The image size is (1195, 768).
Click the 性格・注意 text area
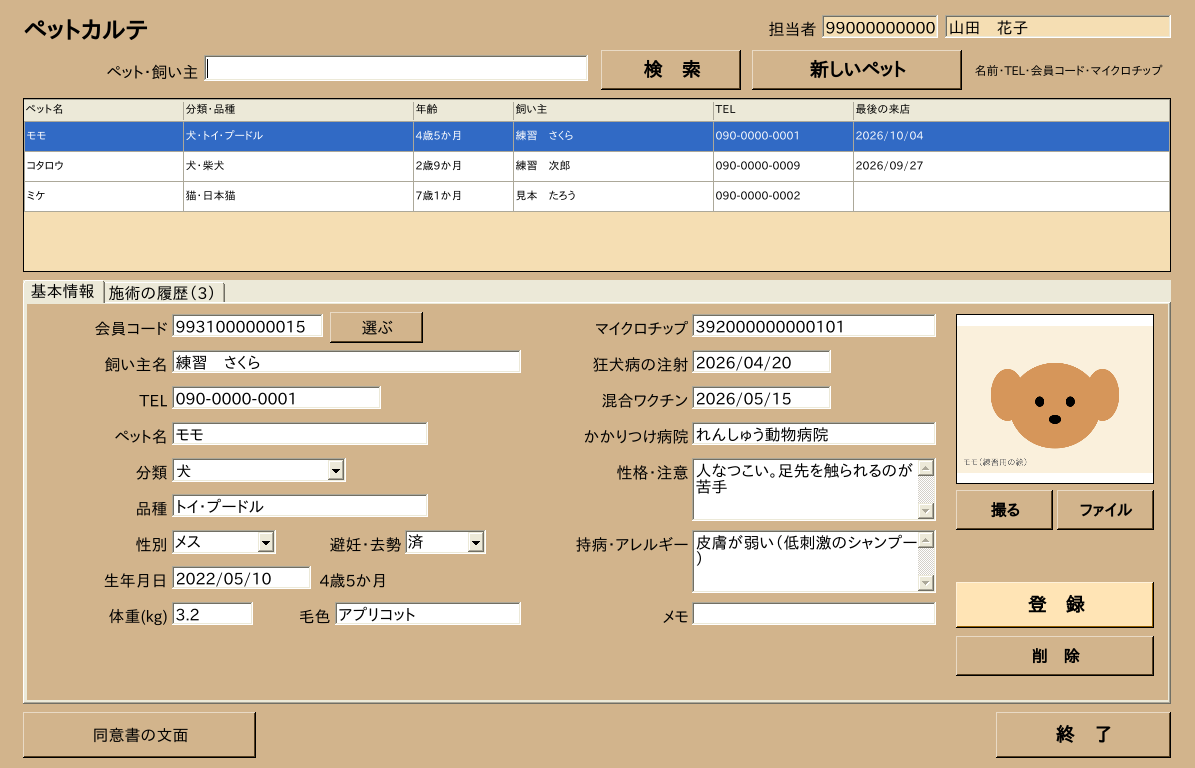pyautogui.click(x=806, y=490)
